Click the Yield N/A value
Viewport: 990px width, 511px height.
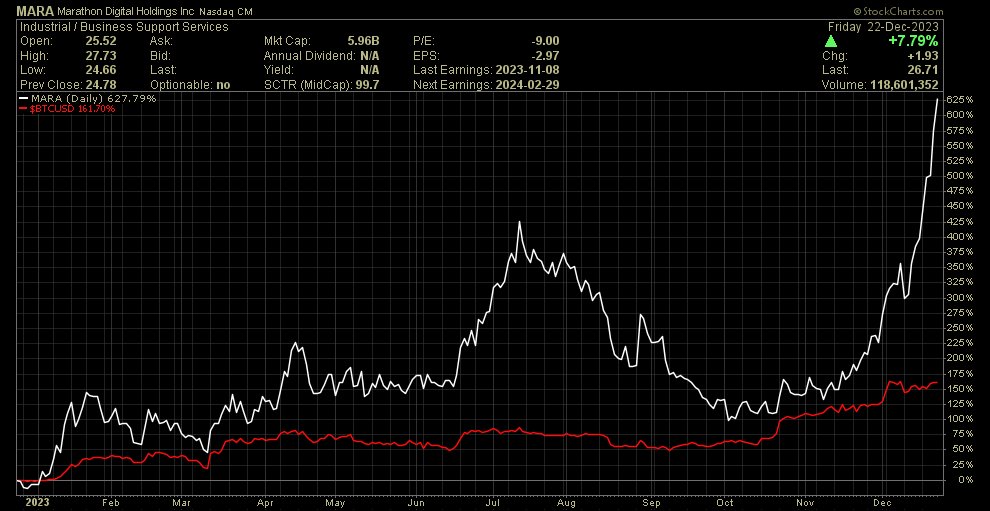click(x=370, y=70)
